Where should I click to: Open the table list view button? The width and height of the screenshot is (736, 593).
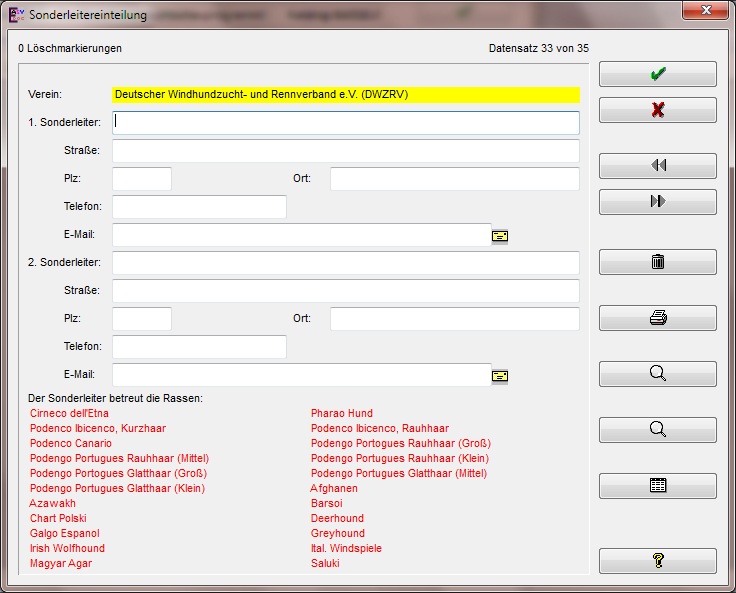658,485
